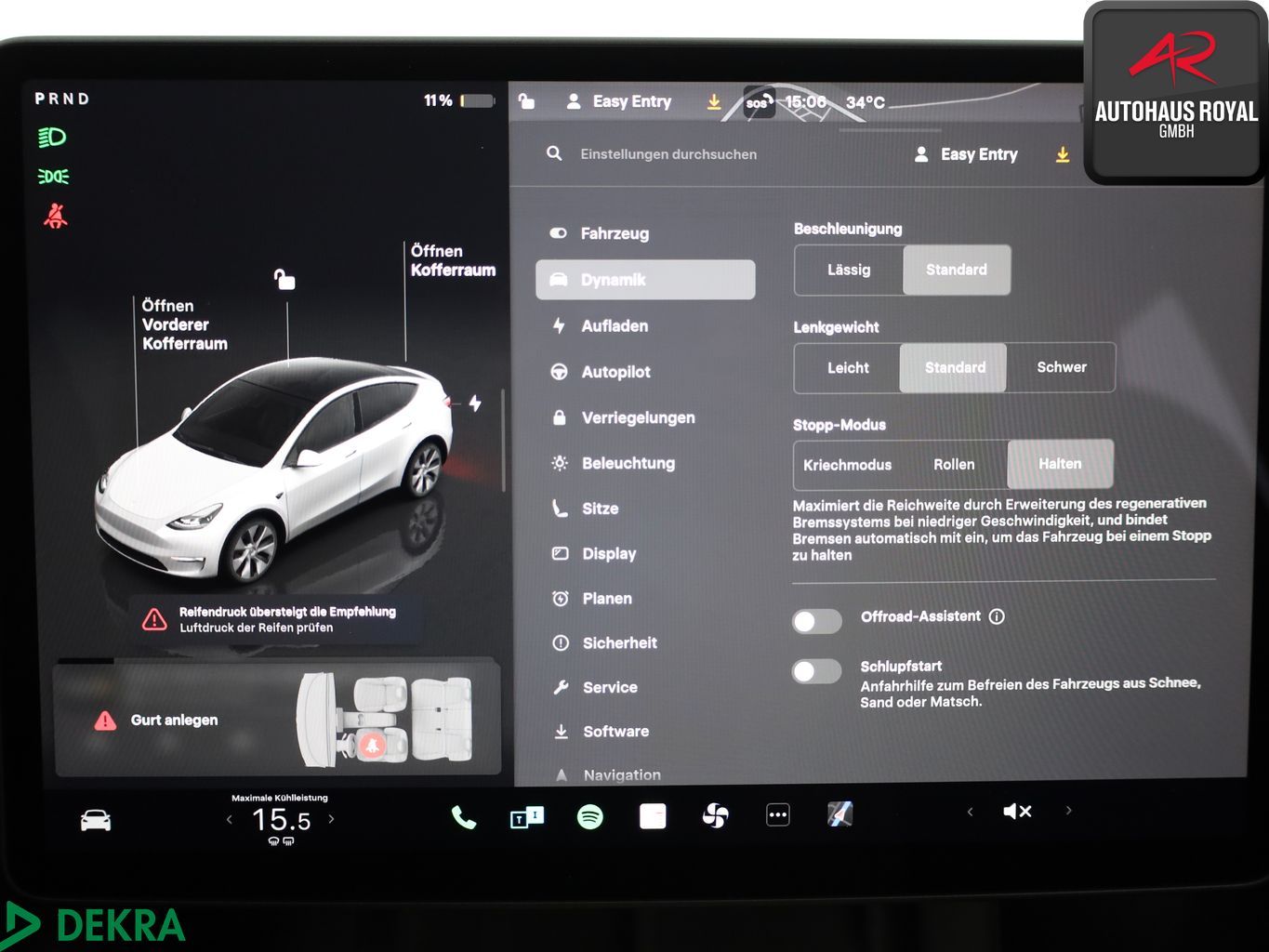Image resolution: width=1269 pixels, height=952 pixels.
Task: Open the navigation arrow app in bottom bar
Action: (x=839, y=814)
